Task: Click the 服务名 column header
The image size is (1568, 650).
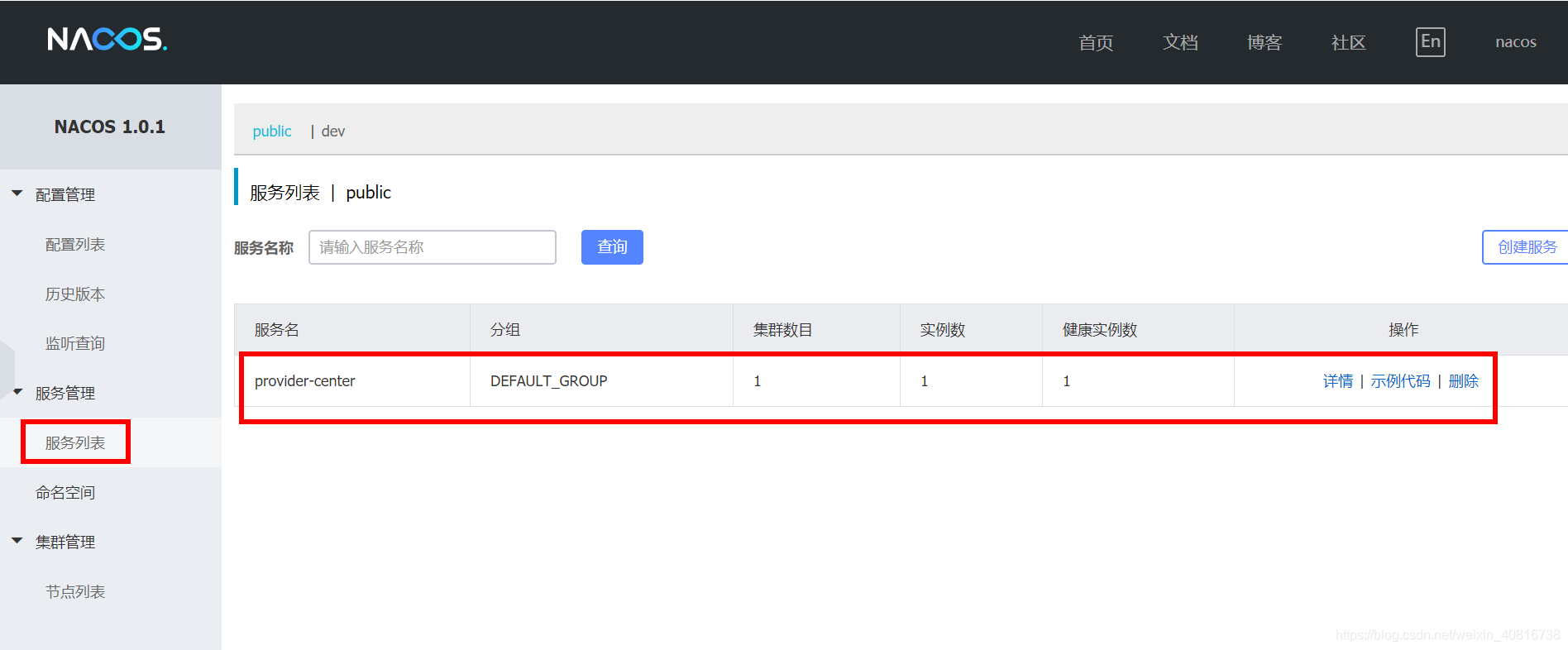Action: pos(352,330)
